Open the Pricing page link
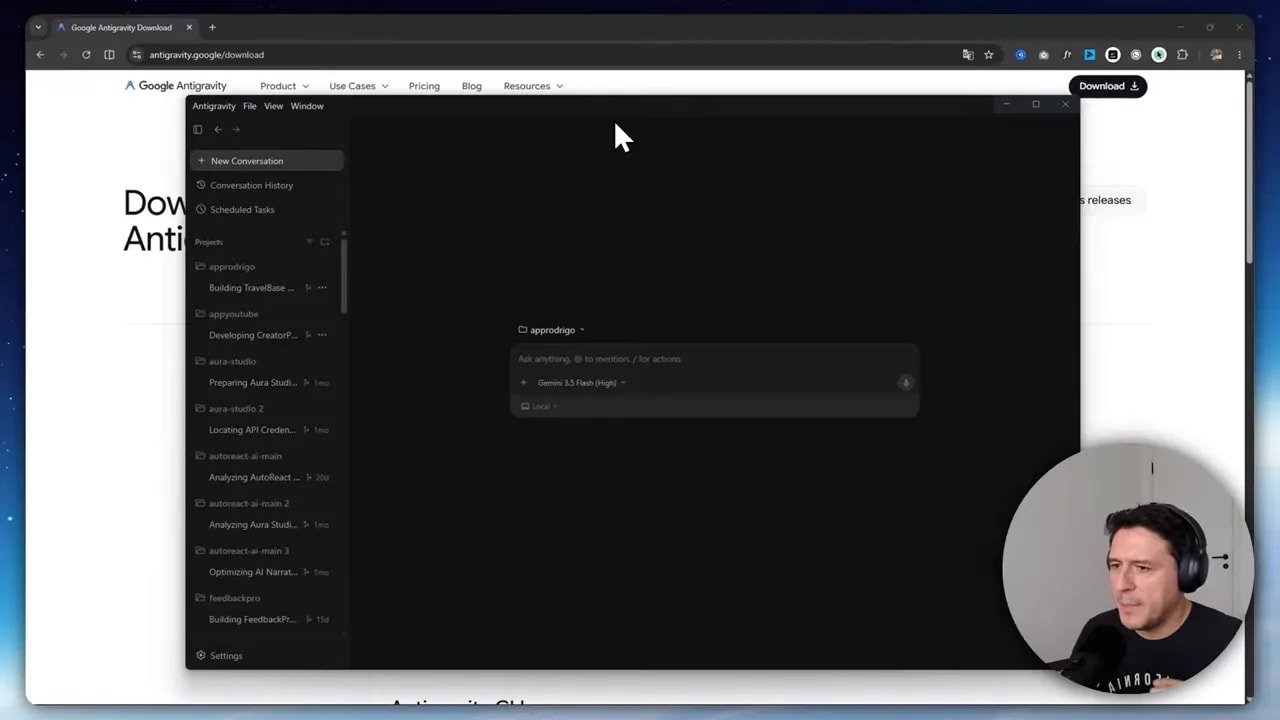The width and height of the screenshot is (1280, 720). pyautogui.click(x=424, y=86)
